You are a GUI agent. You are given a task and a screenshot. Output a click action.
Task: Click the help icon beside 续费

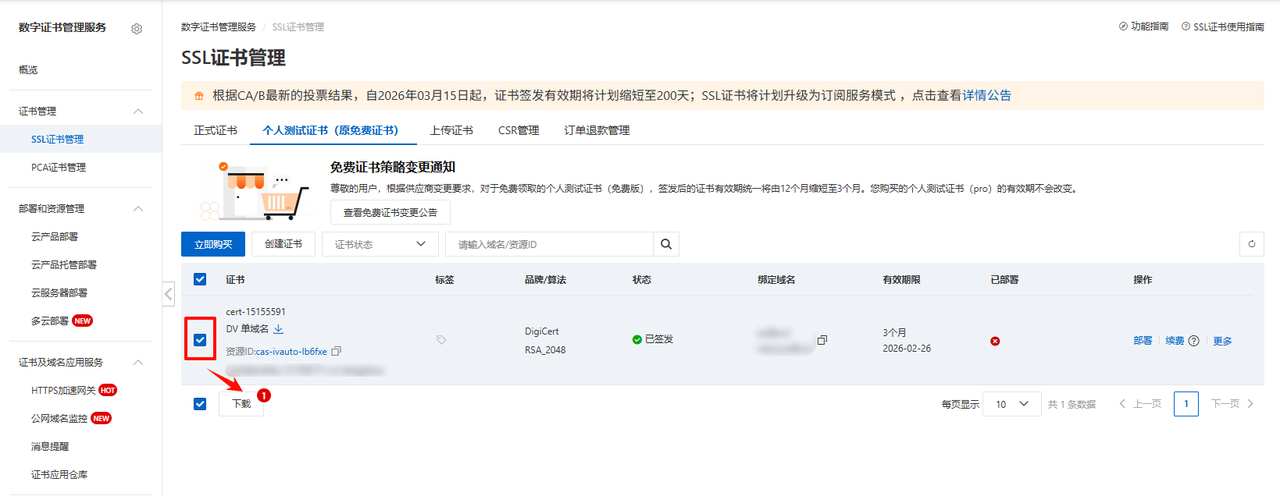(x=1193, y=341)
